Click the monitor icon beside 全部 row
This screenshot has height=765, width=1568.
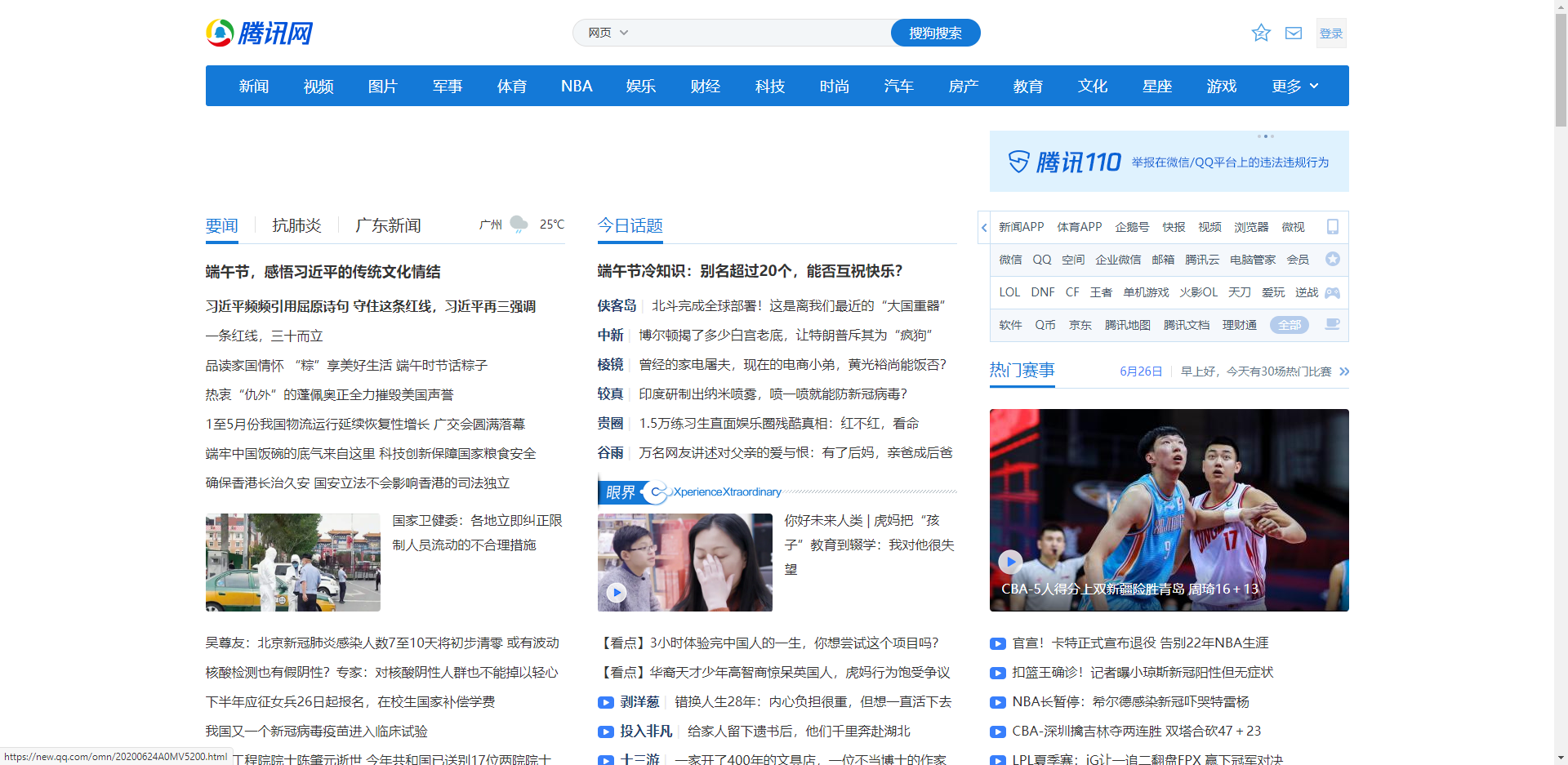click(x=1333, y=324)
